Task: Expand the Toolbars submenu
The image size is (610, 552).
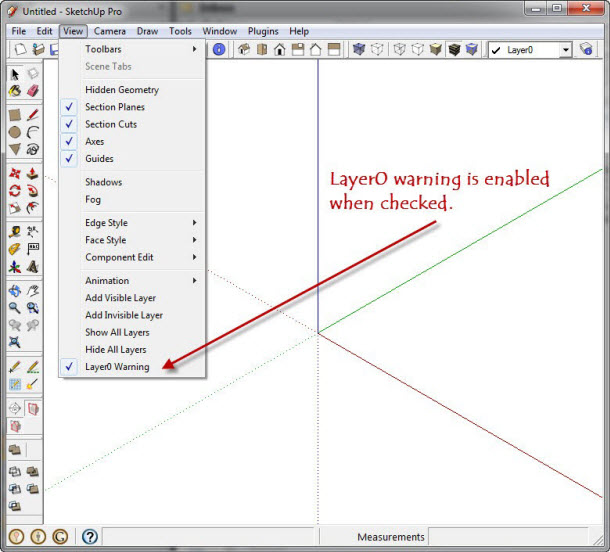Action: click(x=132, y=49)
